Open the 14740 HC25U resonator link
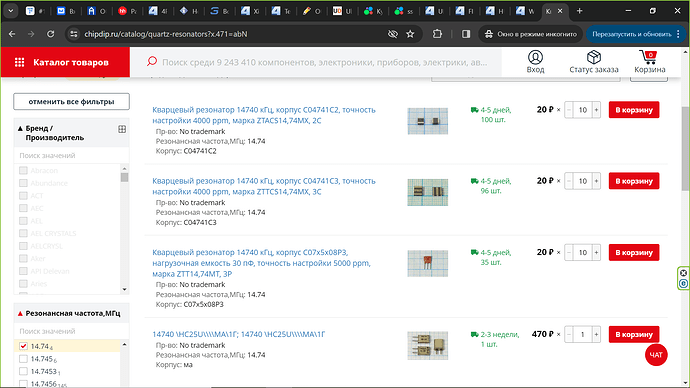This screenshot has height=388, width=690. pos(239,334)
